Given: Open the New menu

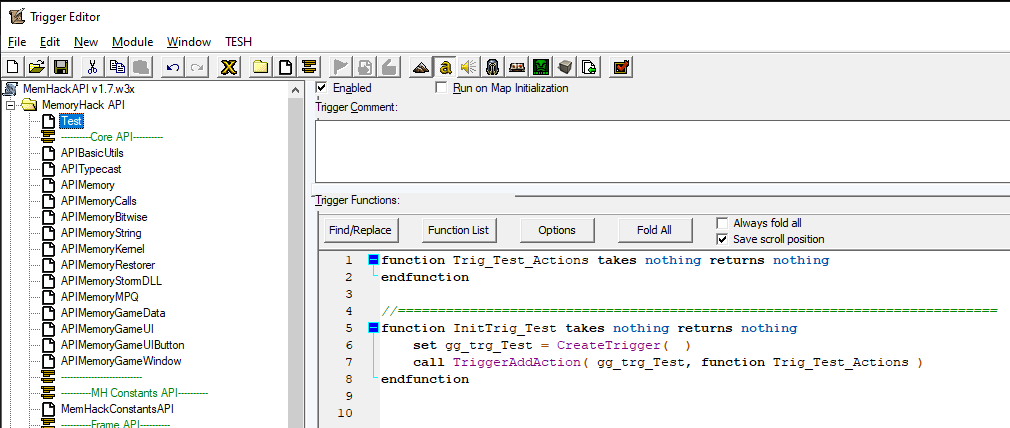Looking at the screenshot, I should pos(86,42).
